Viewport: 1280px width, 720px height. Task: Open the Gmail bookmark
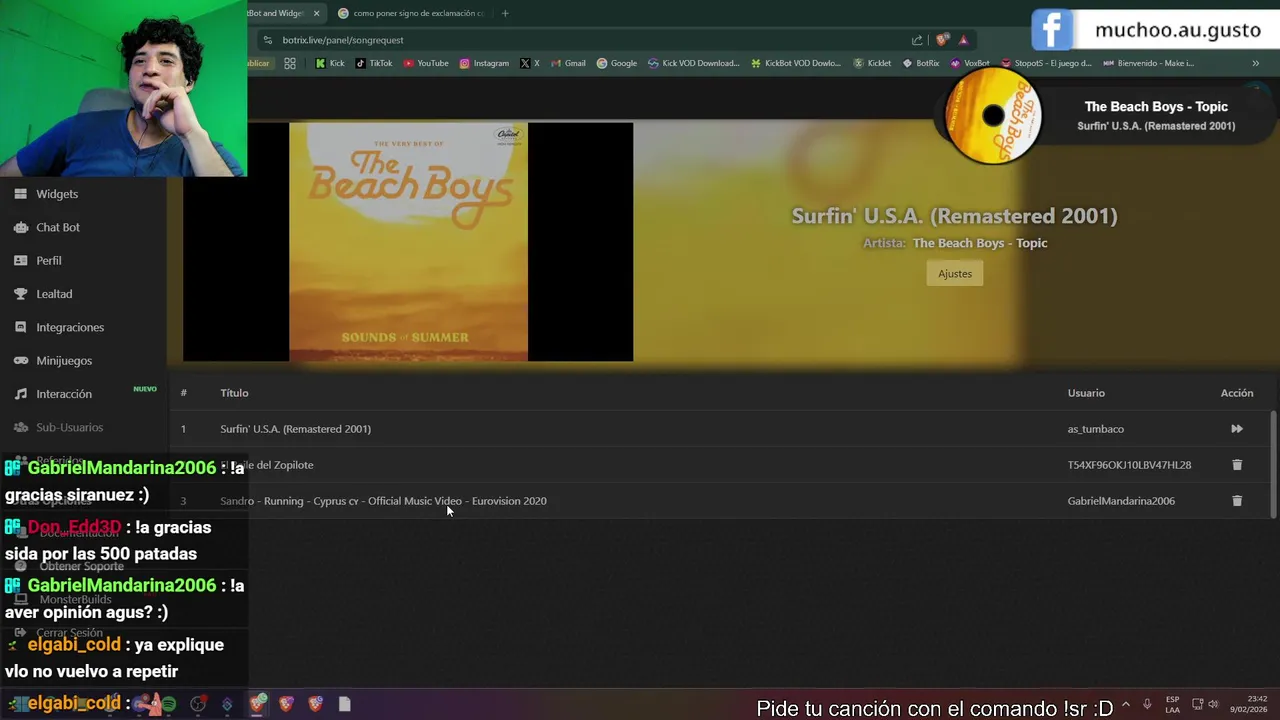(x=568, y=63)
